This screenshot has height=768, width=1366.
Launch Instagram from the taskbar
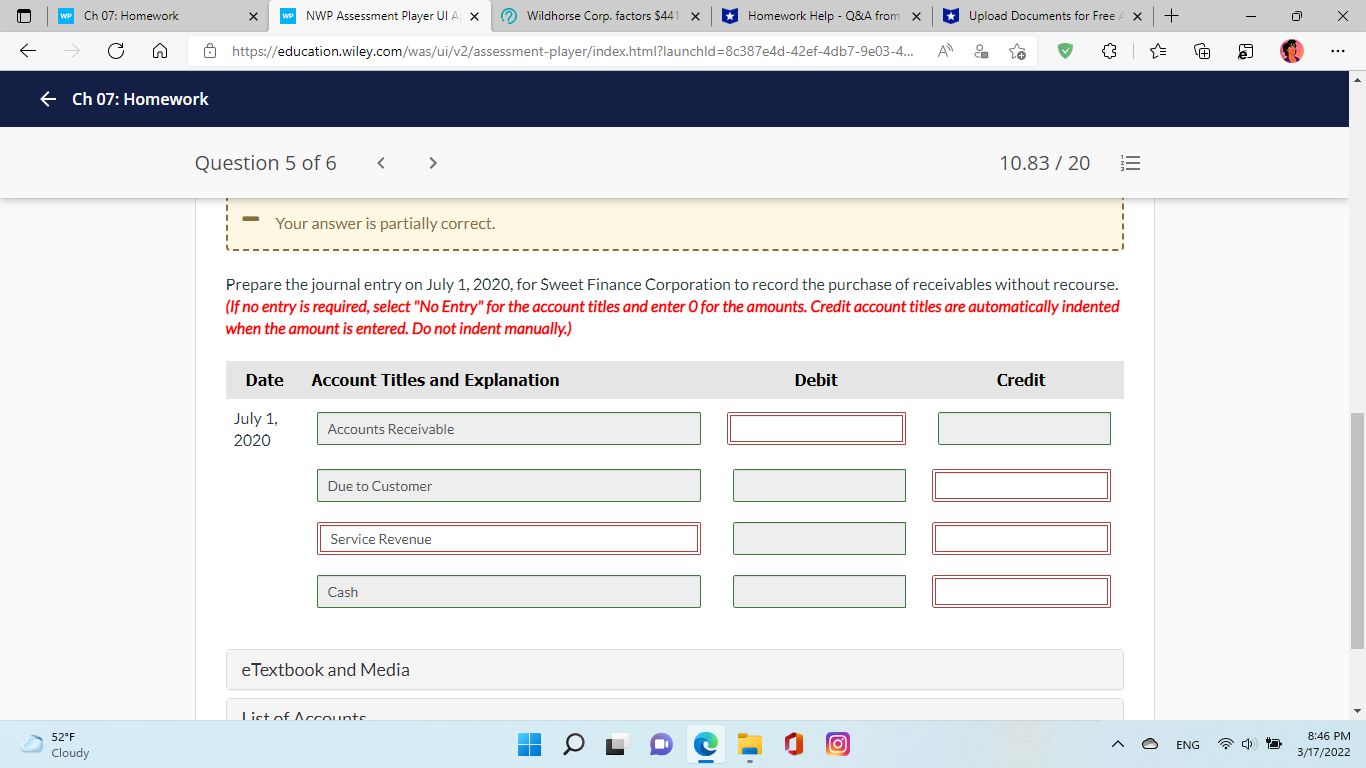coord(837,744)
